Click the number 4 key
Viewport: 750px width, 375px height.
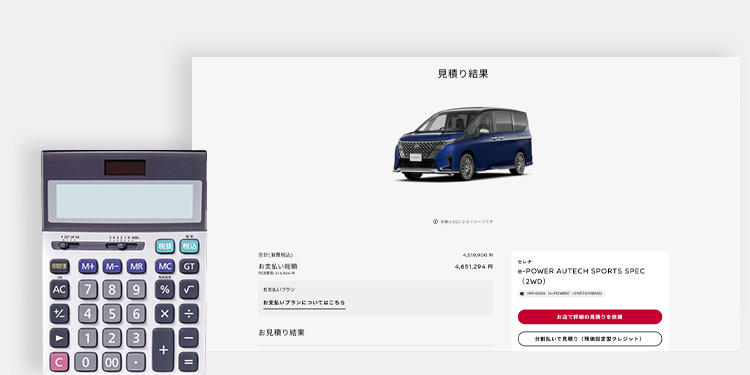[x=88, y=313]
